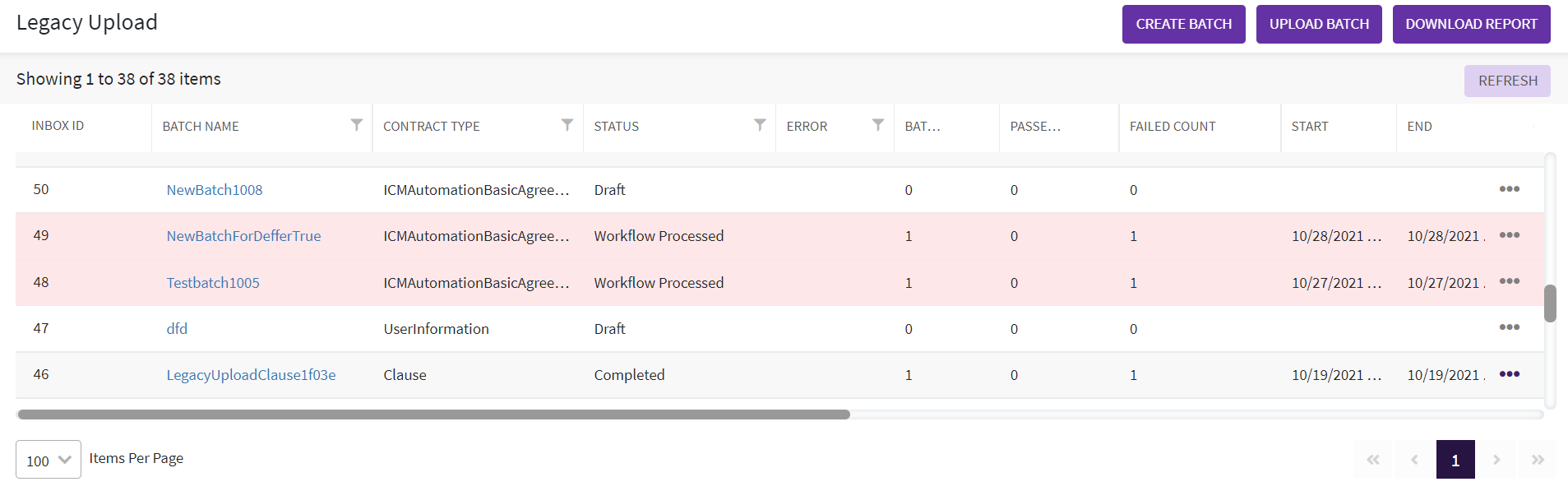
Task: Download the report
Action: (x=1471, y=24)
